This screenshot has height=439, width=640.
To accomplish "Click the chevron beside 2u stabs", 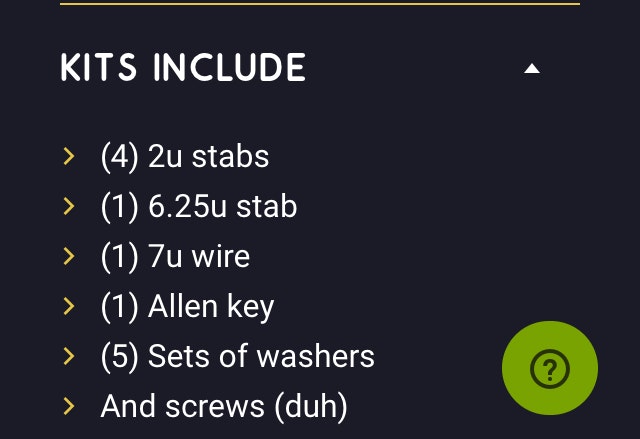I will click(x=69, y=156).
